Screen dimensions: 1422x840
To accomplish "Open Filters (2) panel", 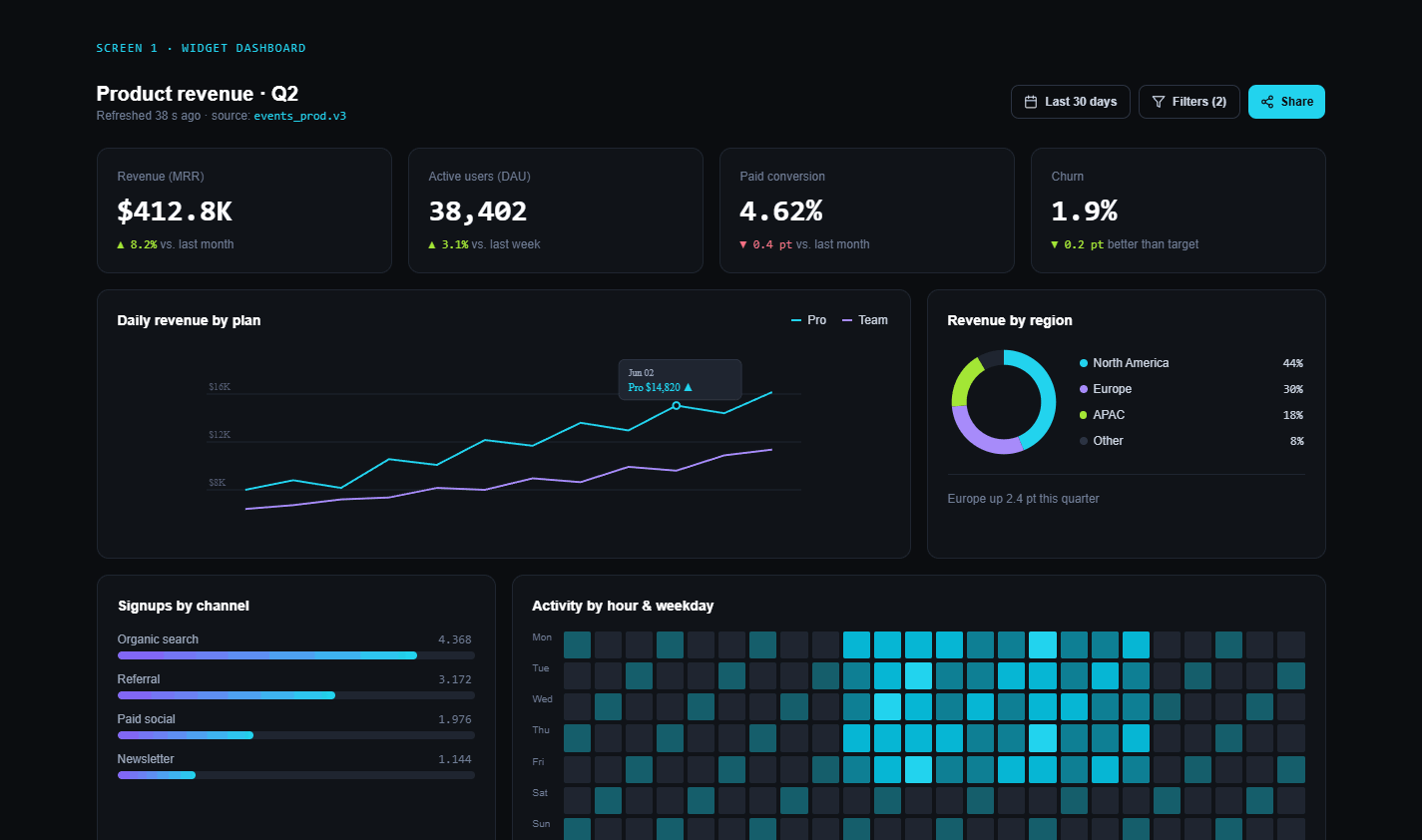I will (1189, 102).
